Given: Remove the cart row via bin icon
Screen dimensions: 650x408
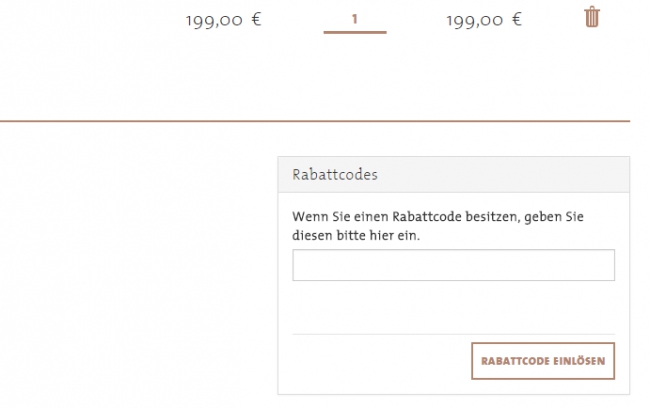Looking at the screenshot, I should pyautogui.click(x=591, y=17).
